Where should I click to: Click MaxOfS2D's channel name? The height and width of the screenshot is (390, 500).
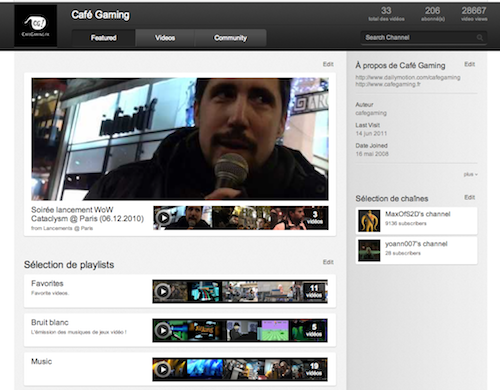click(418, 214)
